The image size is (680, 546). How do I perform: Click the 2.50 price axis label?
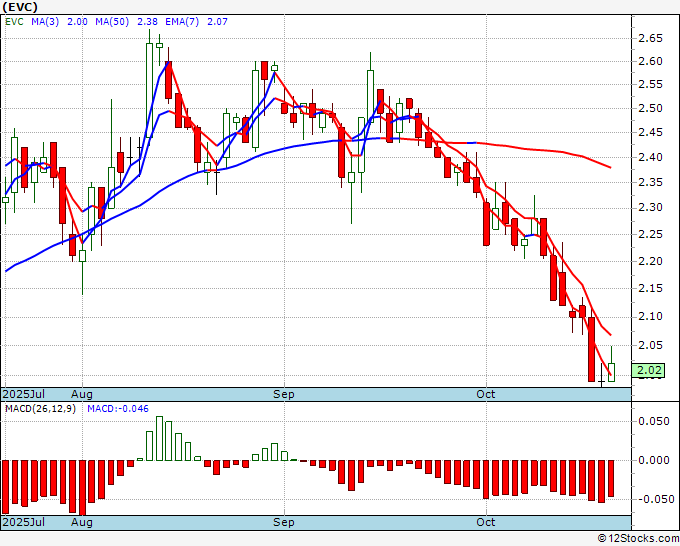coord(651,108)
